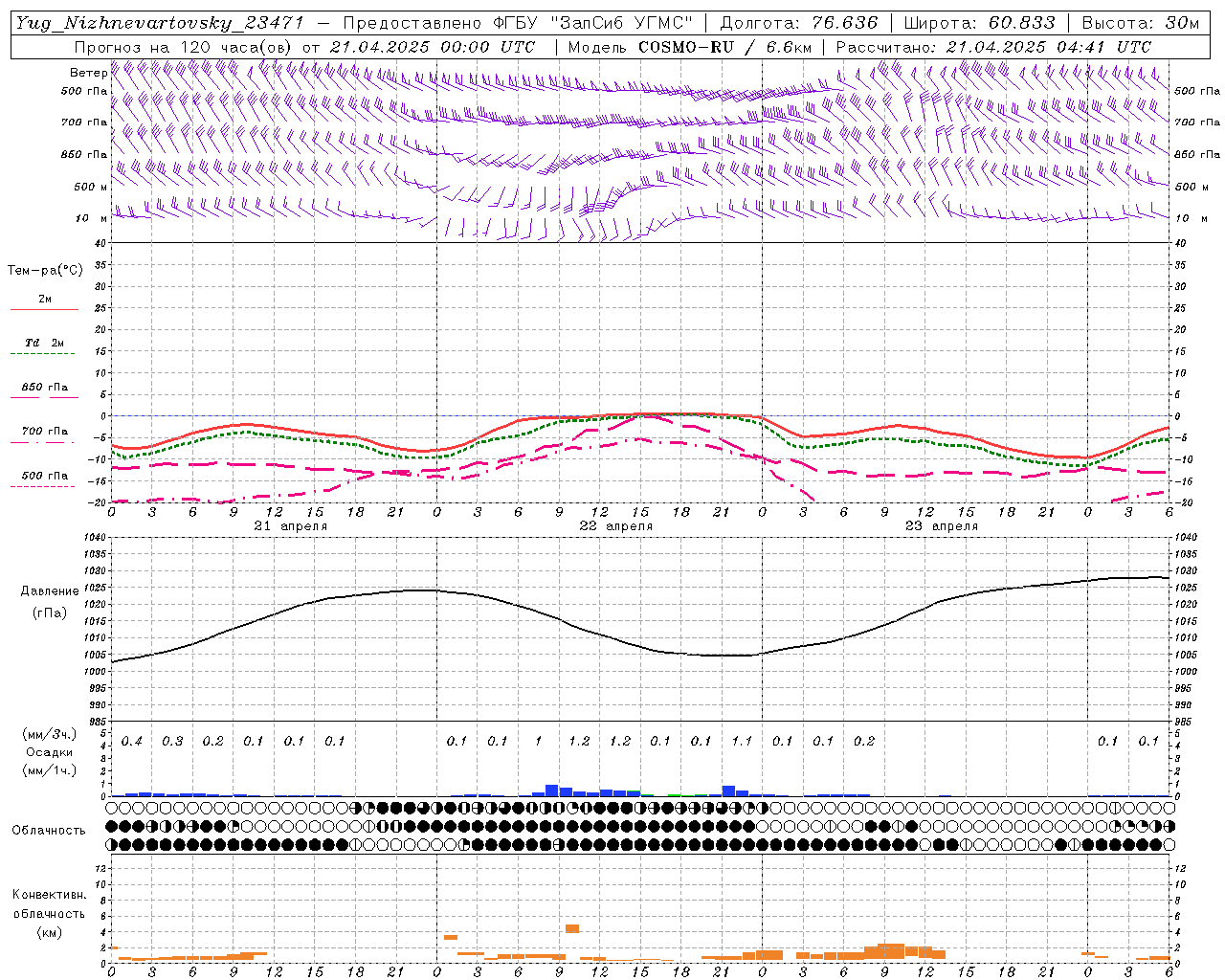Click the 'Высота: 30м' elevation field
The width and height of the screenshot is (1225, 980).
coord(1140,23)
